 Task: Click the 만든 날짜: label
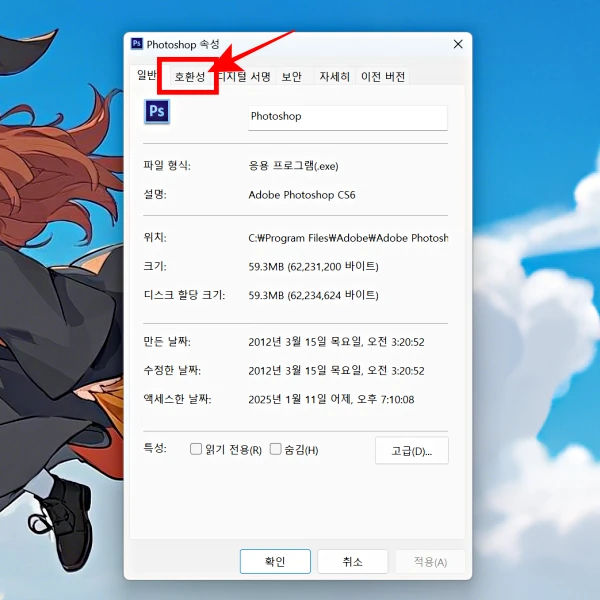[x=167, y=341]
